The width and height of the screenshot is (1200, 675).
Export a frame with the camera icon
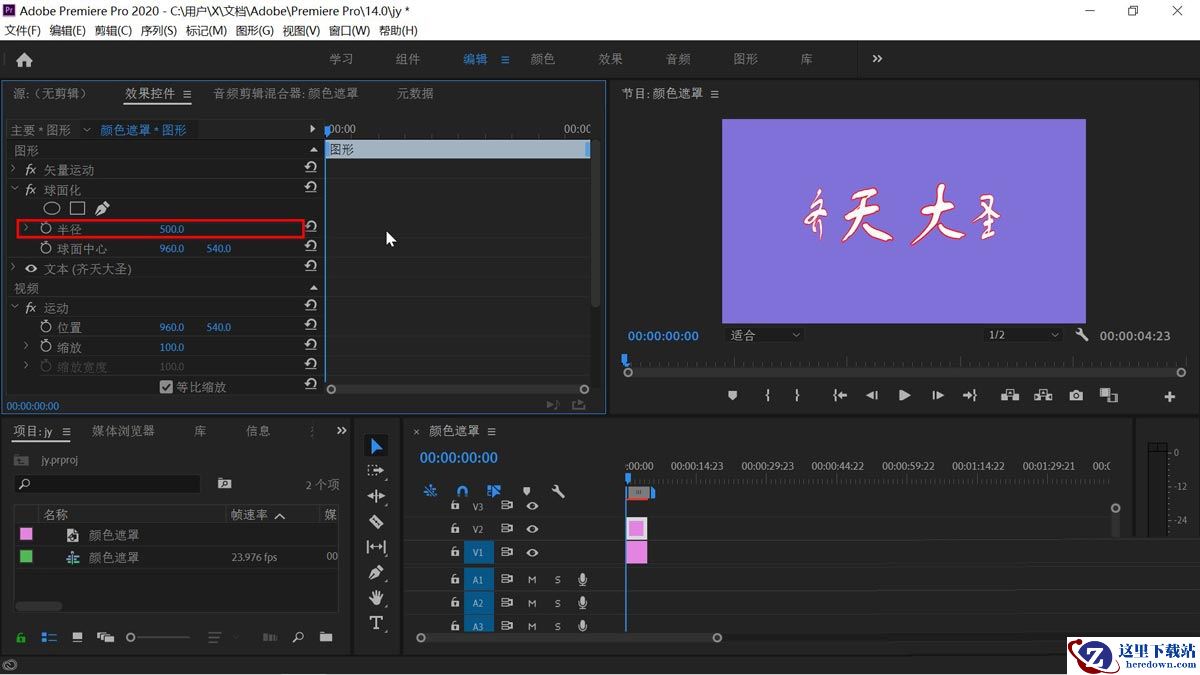[1076, 396]
